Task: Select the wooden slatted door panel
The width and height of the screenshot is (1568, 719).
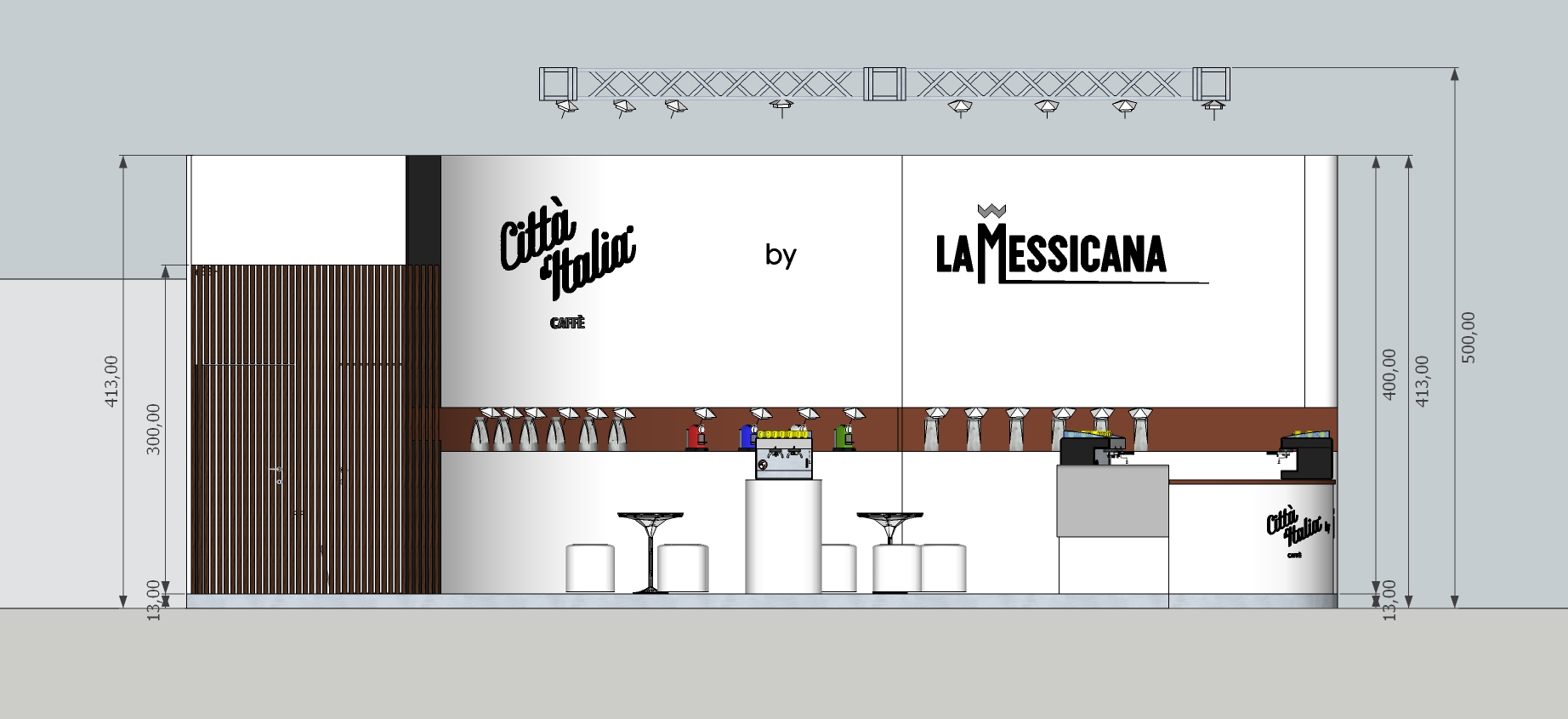Action: click(x=315, y=429)
